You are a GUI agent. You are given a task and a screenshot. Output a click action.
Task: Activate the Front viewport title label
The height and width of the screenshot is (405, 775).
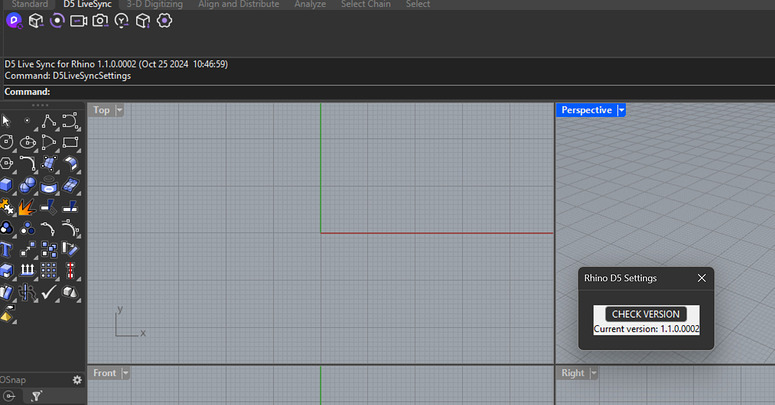coord(105,373)
